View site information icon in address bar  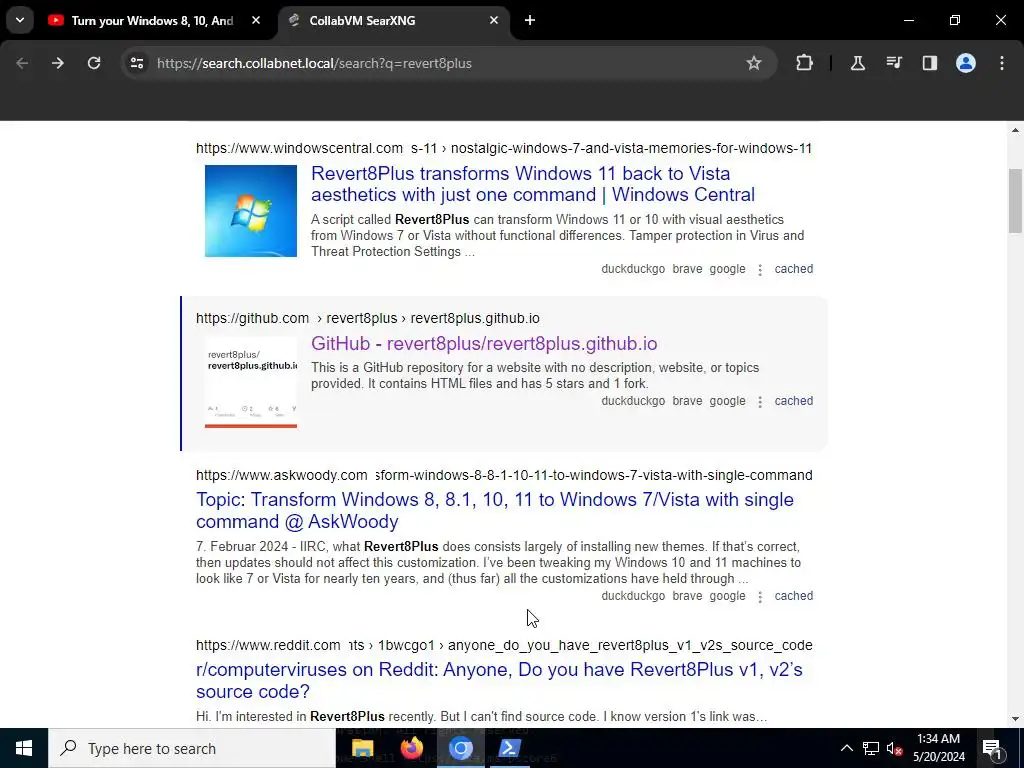[x=136, y=63]
